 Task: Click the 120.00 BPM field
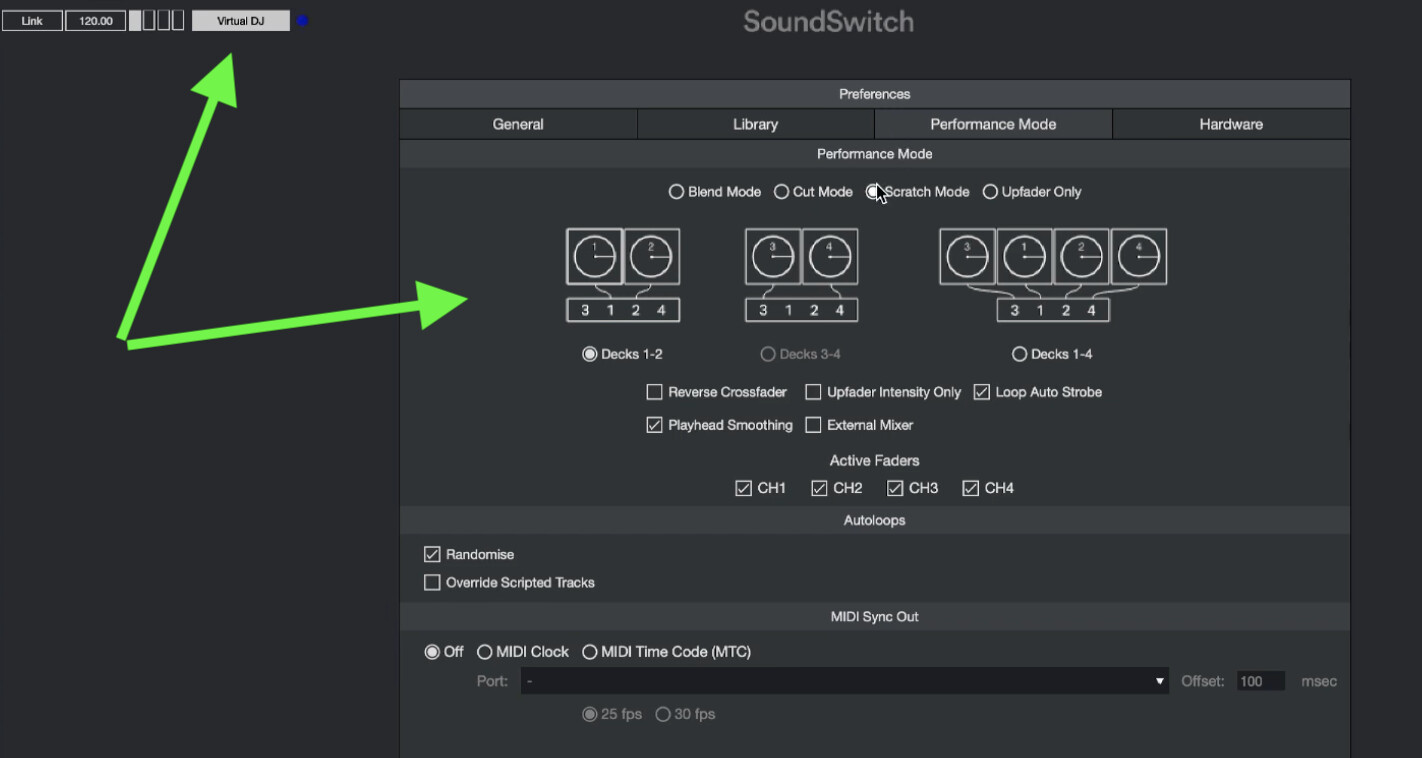tap(96, 21)
